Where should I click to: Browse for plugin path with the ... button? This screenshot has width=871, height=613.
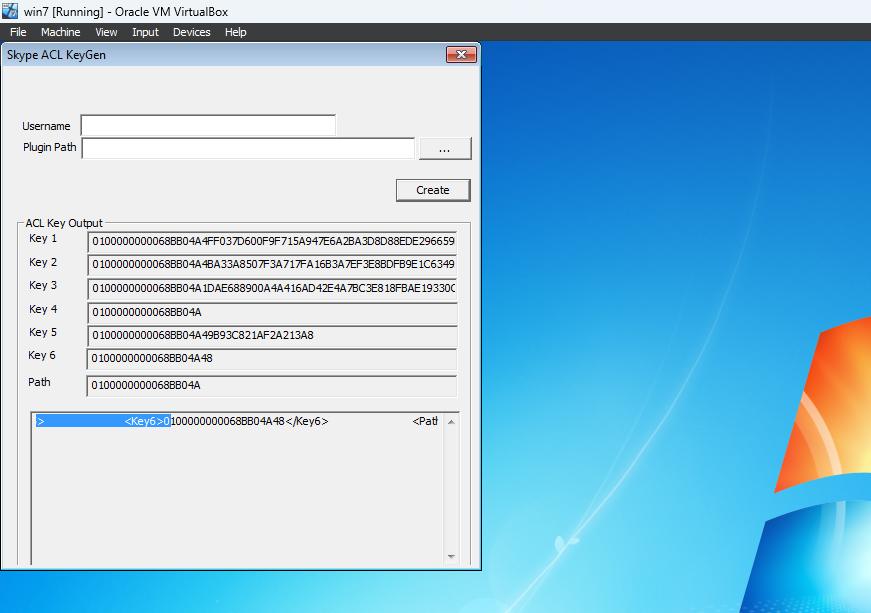(x=445, y=149)
